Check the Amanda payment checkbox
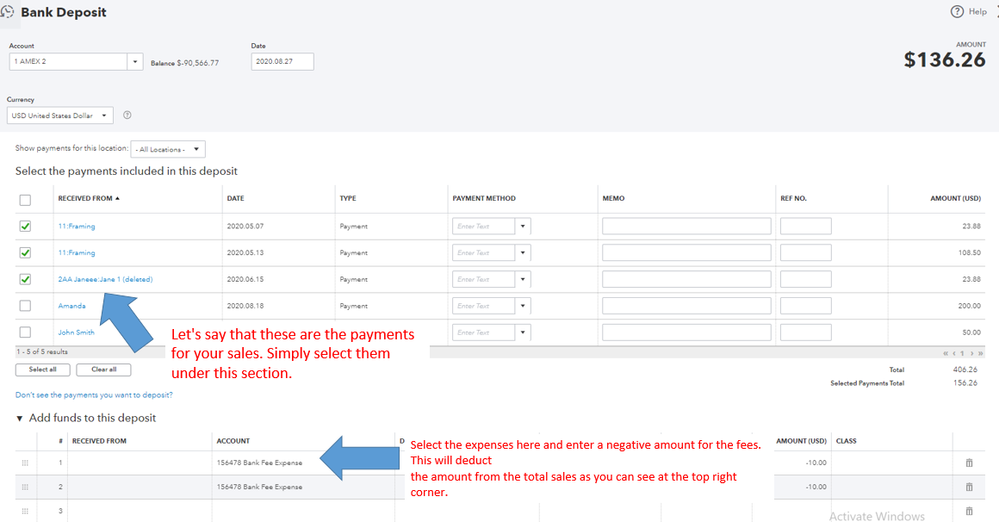Image resolution: width=999 pixels, height=522 pixels. click(x=25, y=306)
